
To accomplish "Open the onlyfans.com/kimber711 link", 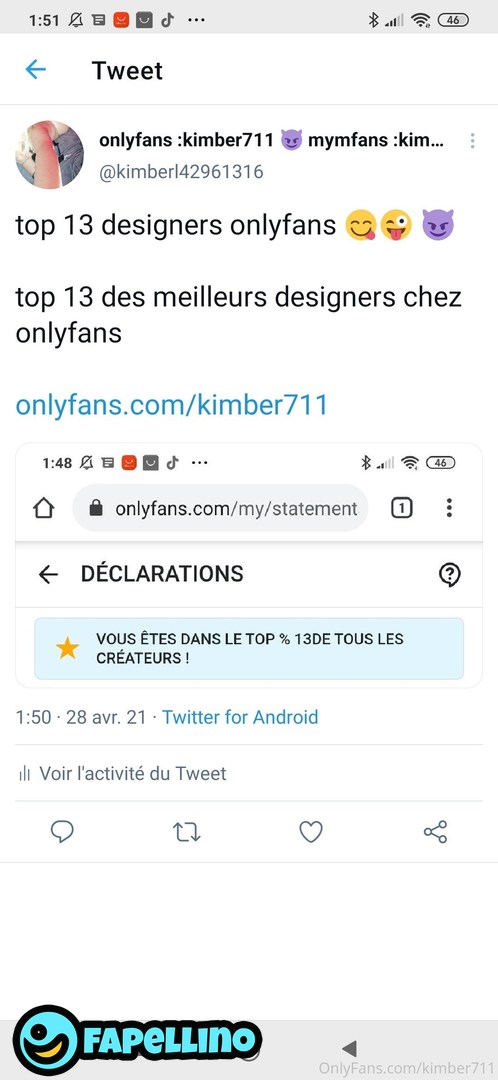I will click(172, 405).
